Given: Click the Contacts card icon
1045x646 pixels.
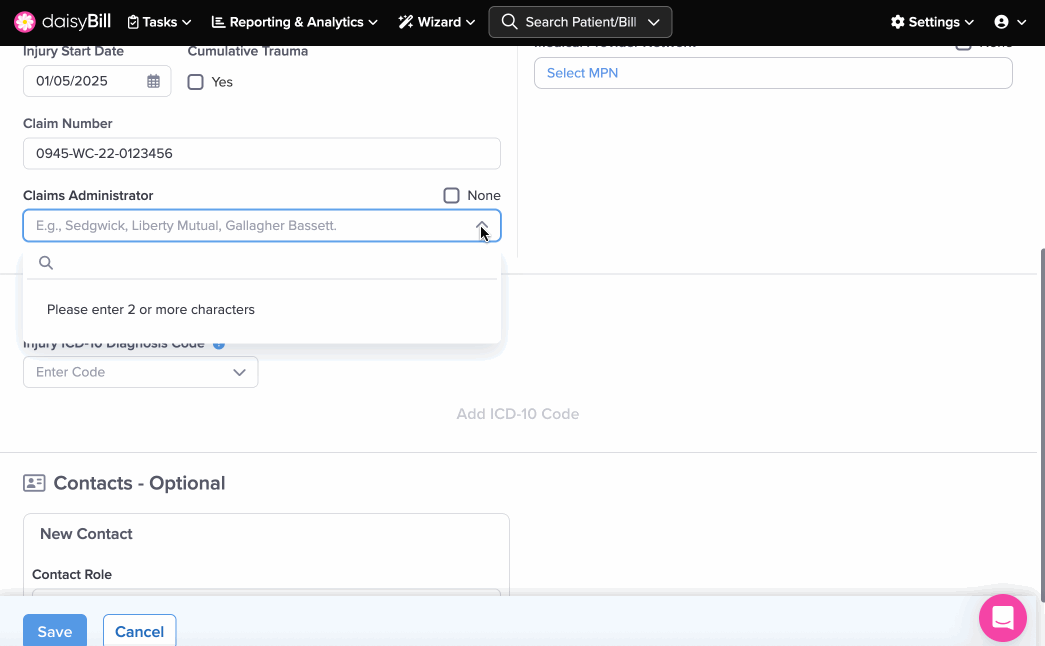Looking at the screenshot, I should [34, 483].
